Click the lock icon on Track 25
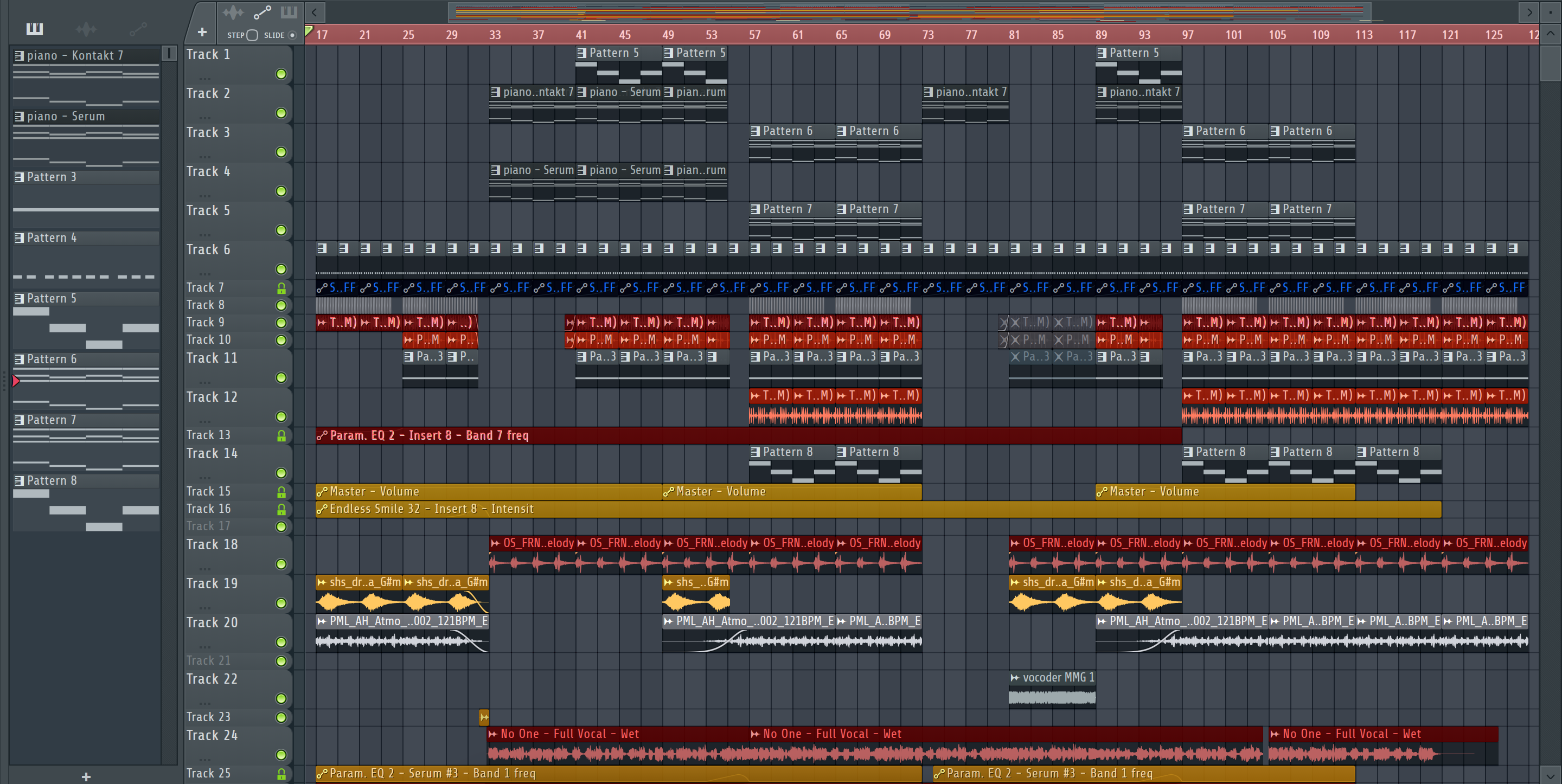The image size is (1562, 784). click(x=281, y=774)
